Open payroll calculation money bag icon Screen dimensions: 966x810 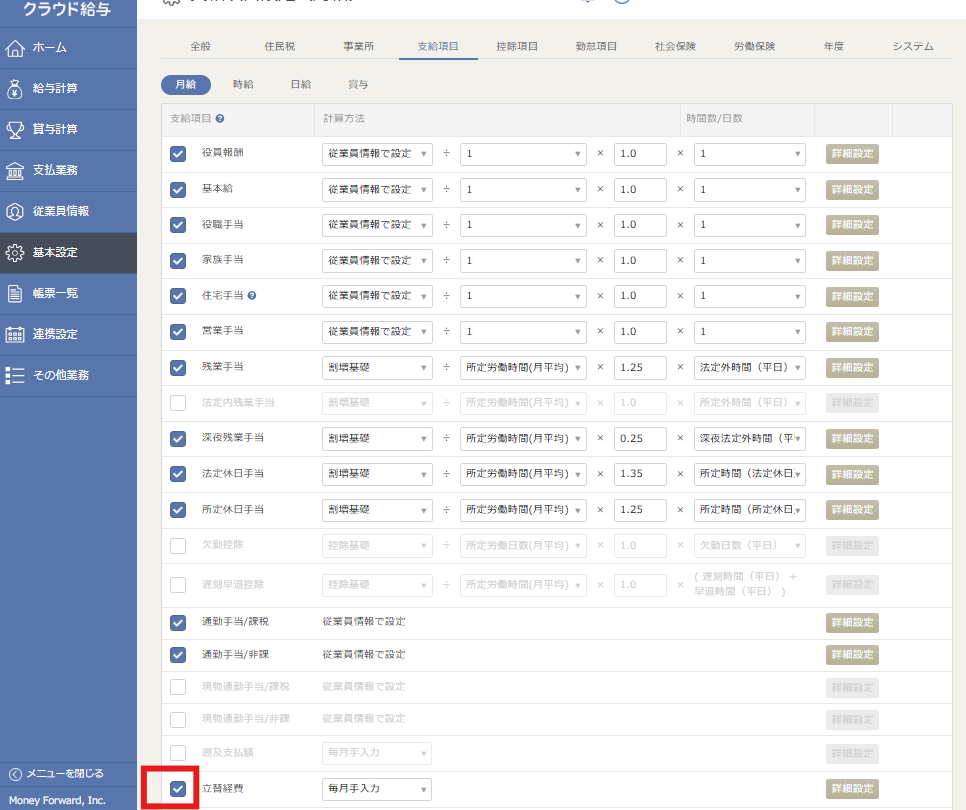(15, 89)
